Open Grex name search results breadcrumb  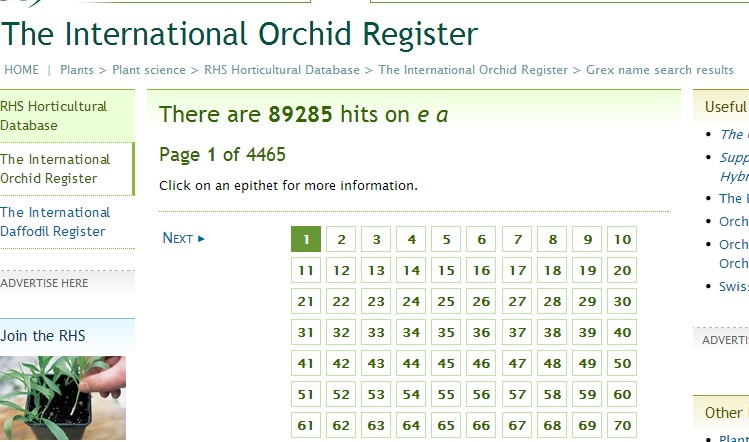(x=660, y=70)
